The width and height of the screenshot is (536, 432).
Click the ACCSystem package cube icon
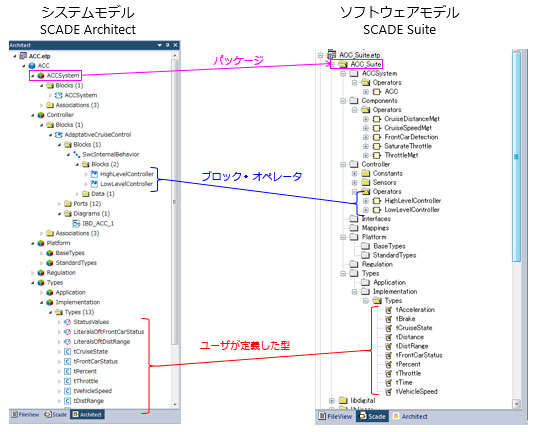coord(41,76)
